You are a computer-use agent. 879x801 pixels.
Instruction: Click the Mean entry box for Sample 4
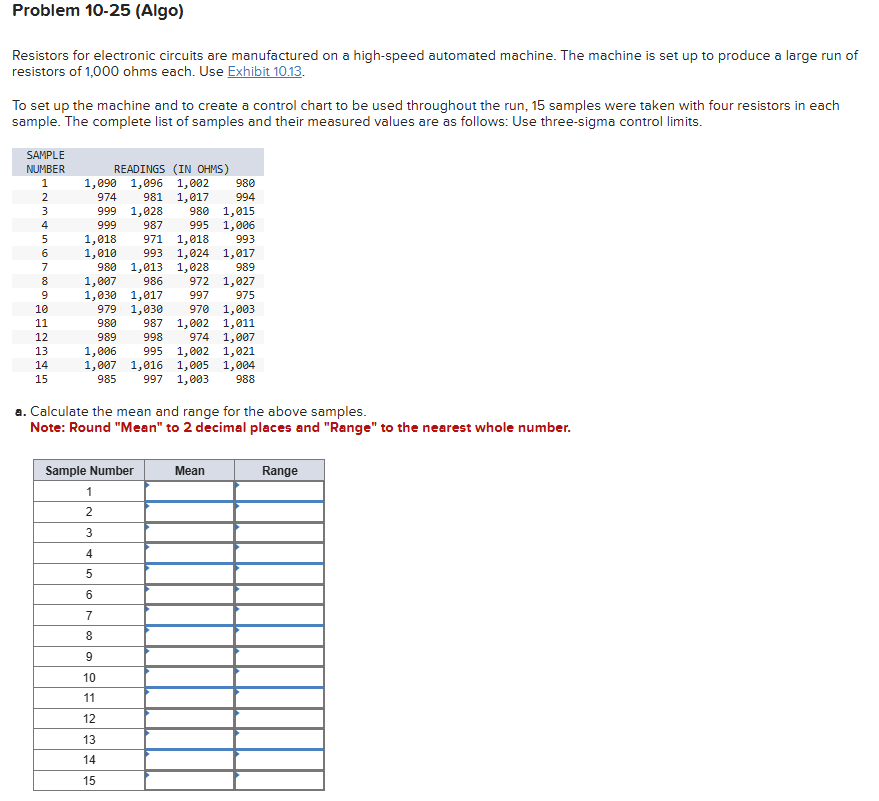(x=189, y=552)
